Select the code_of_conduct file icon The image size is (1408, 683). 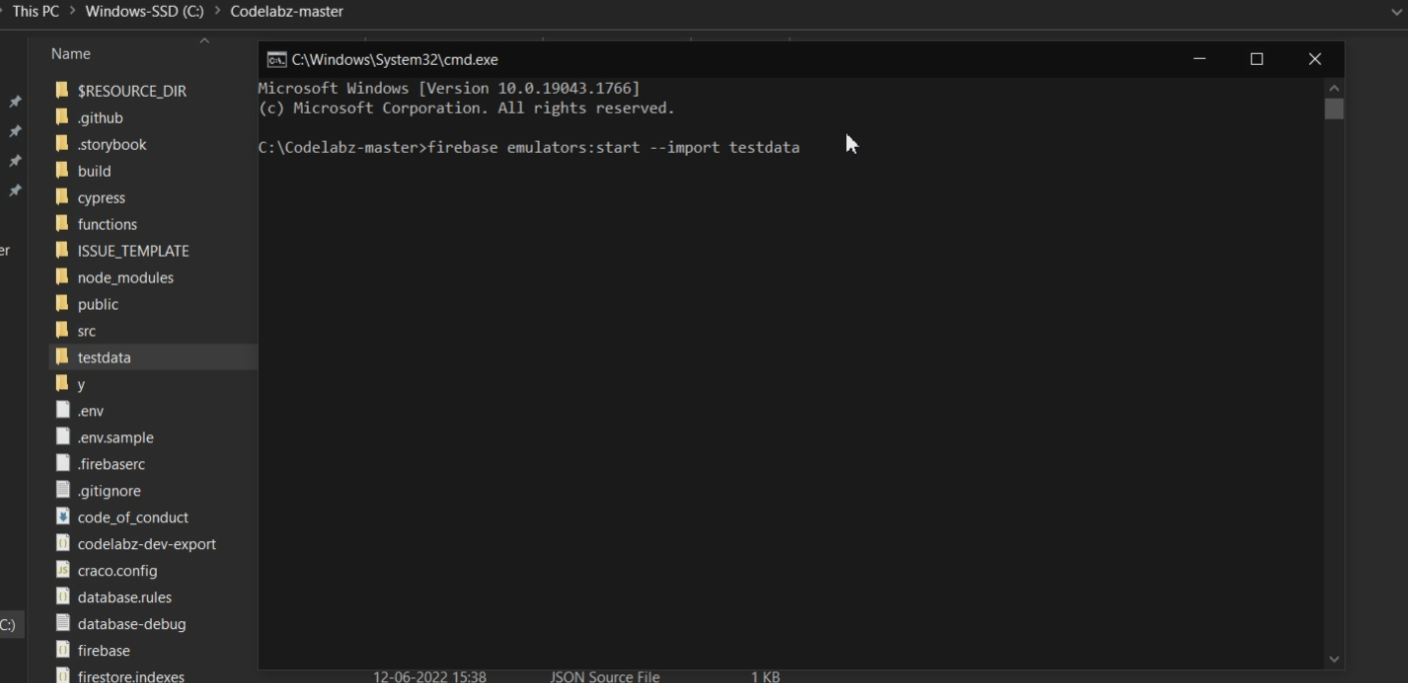coord(63,517)
